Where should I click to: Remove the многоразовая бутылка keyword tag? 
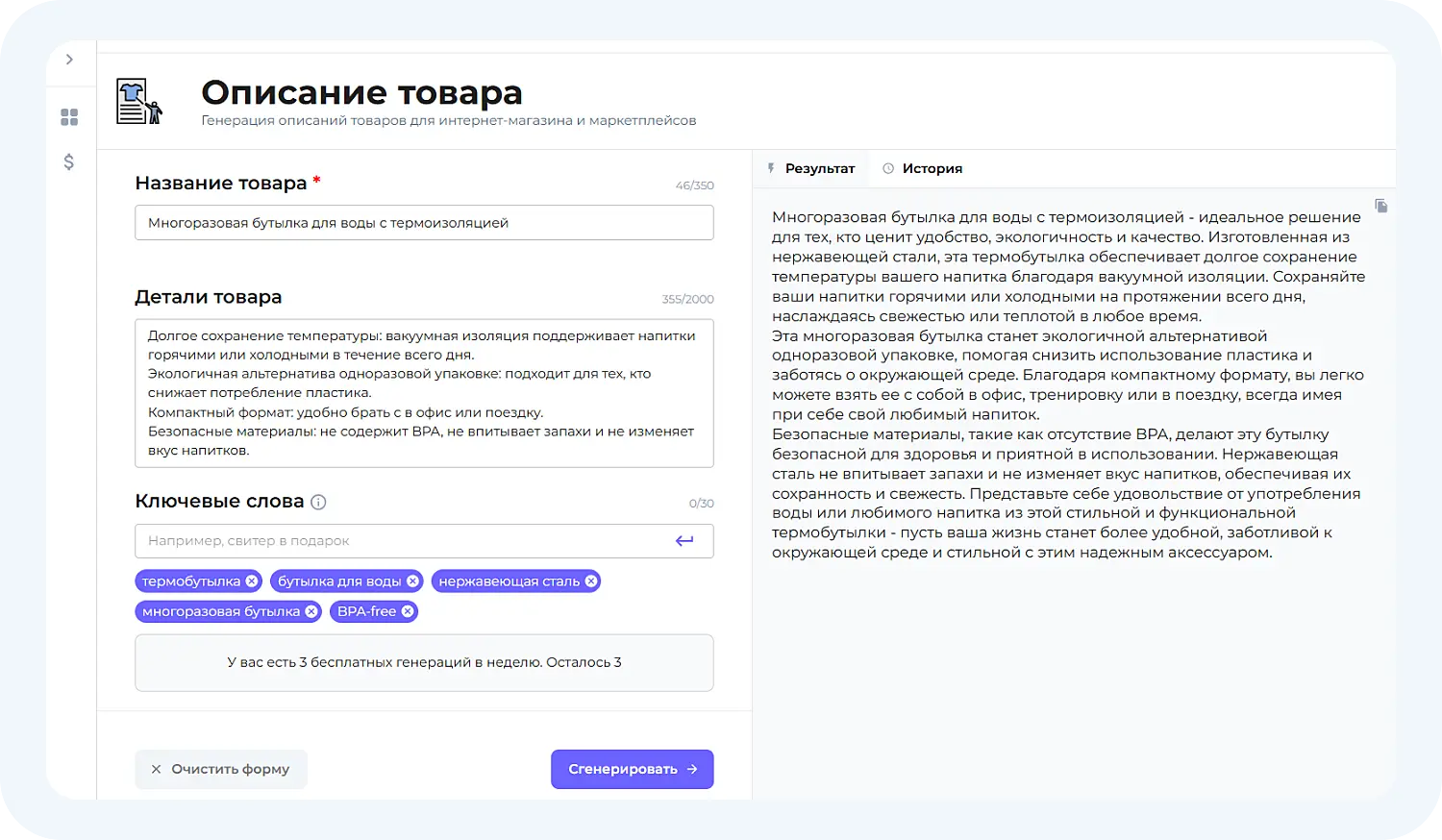311,611
